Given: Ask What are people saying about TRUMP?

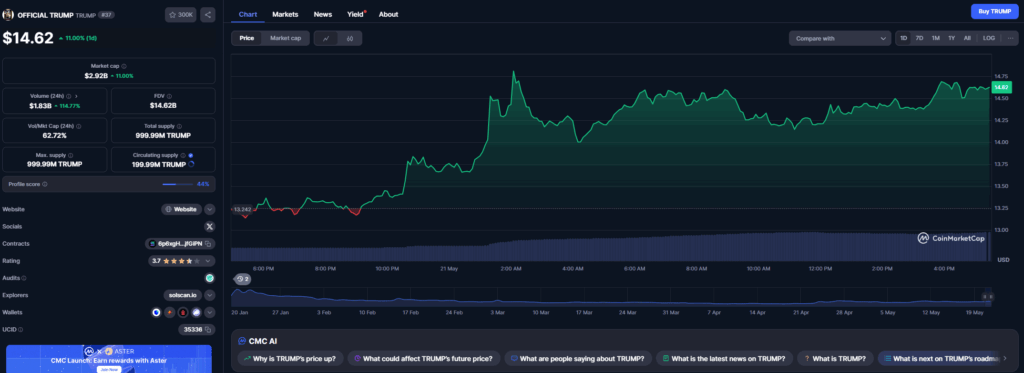Looking at the screenshot, I should click(x=578, y=358).
